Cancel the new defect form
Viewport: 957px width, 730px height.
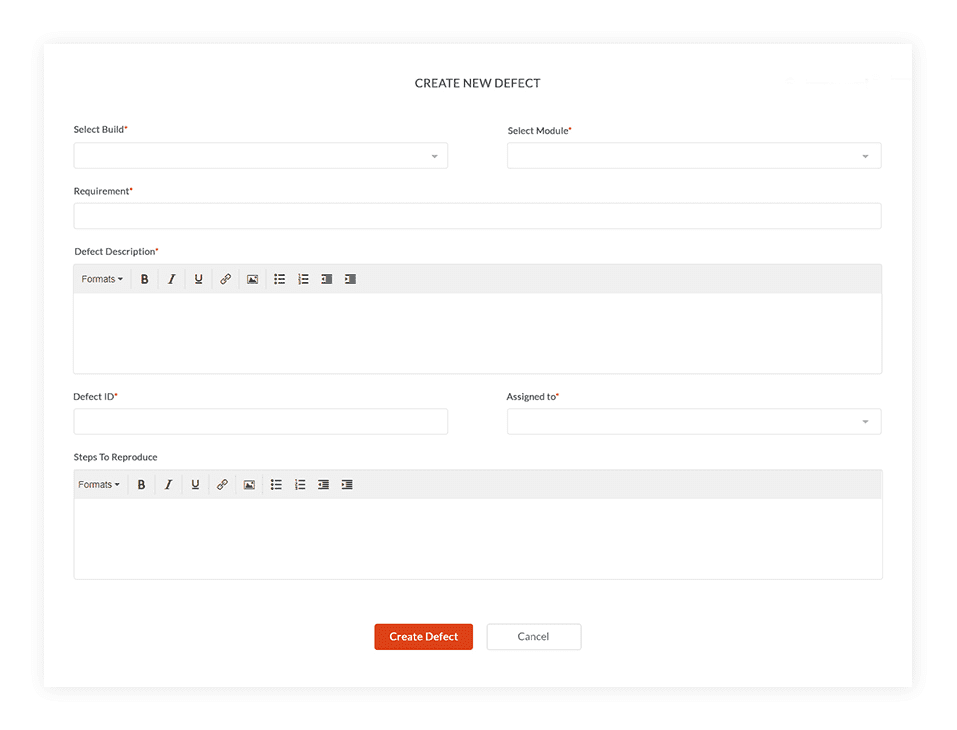click(533, 637)
